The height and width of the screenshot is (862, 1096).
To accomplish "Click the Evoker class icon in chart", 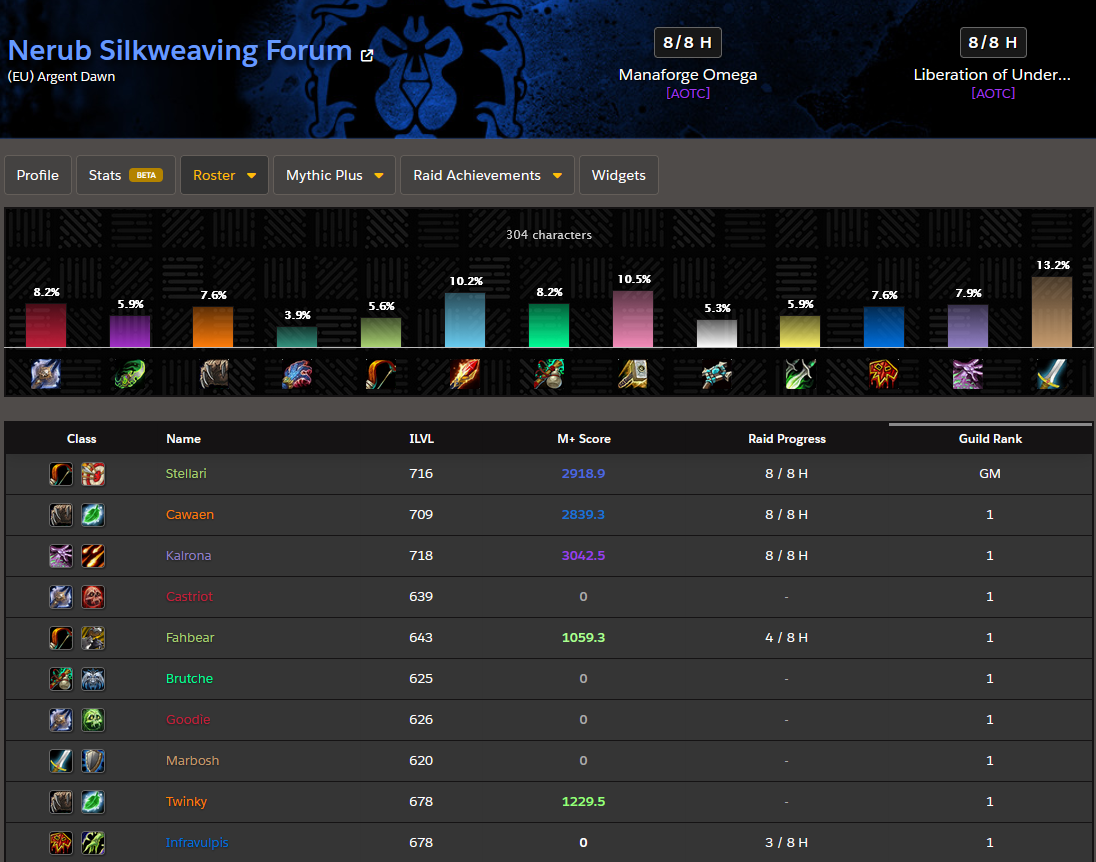I will (x=297, y=374).
